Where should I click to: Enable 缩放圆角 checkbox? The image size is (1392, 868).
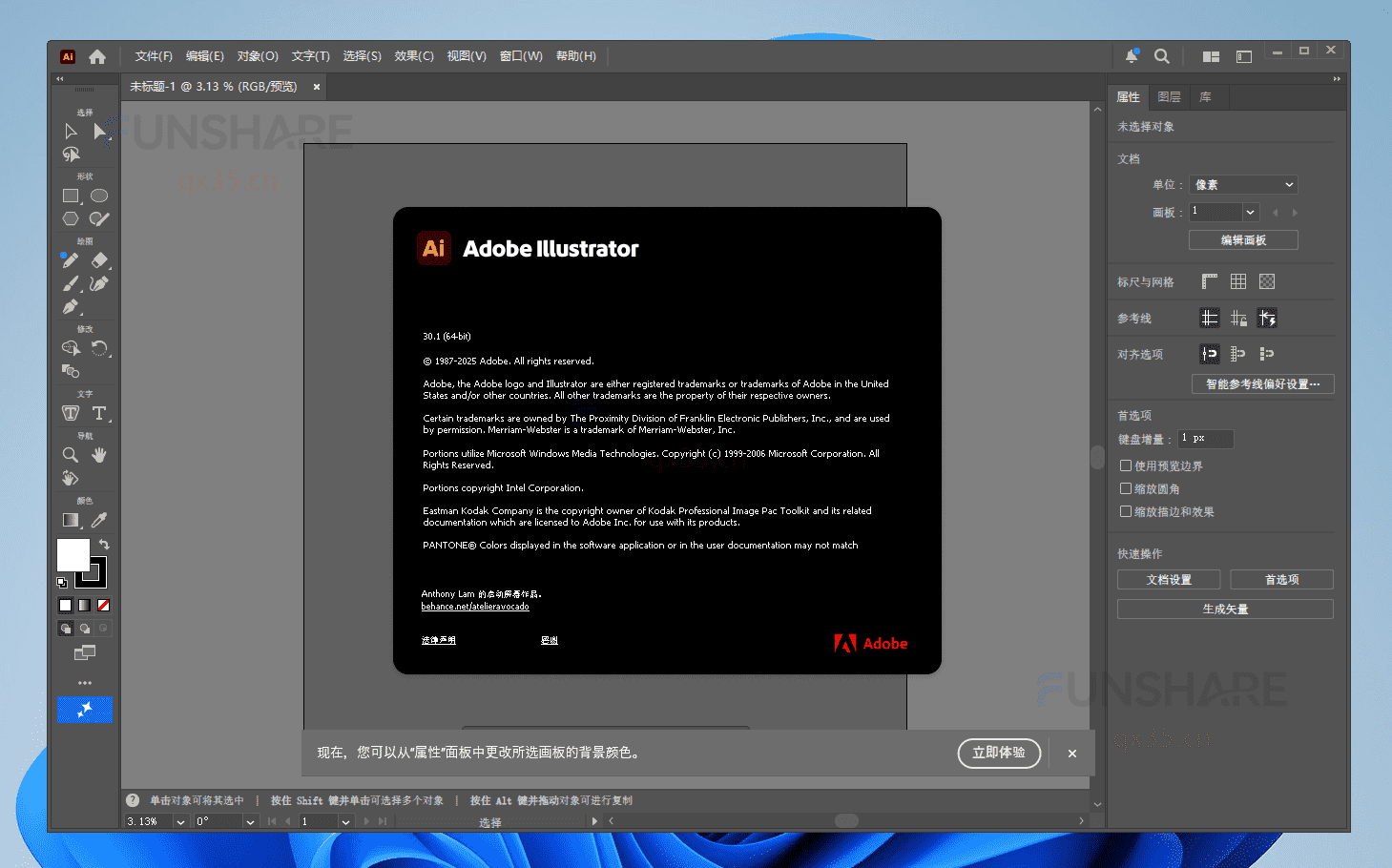[1126, 488]
